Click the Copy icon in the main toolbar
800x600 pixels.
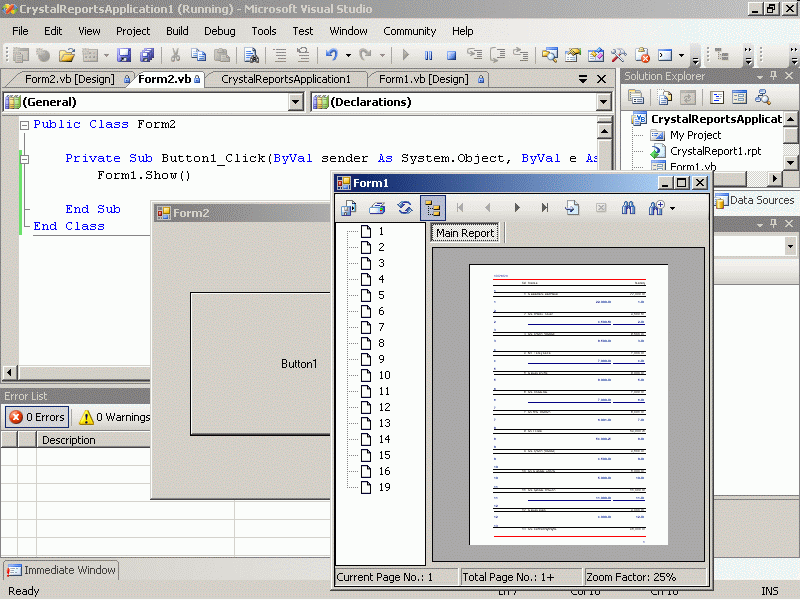[198, 55]
